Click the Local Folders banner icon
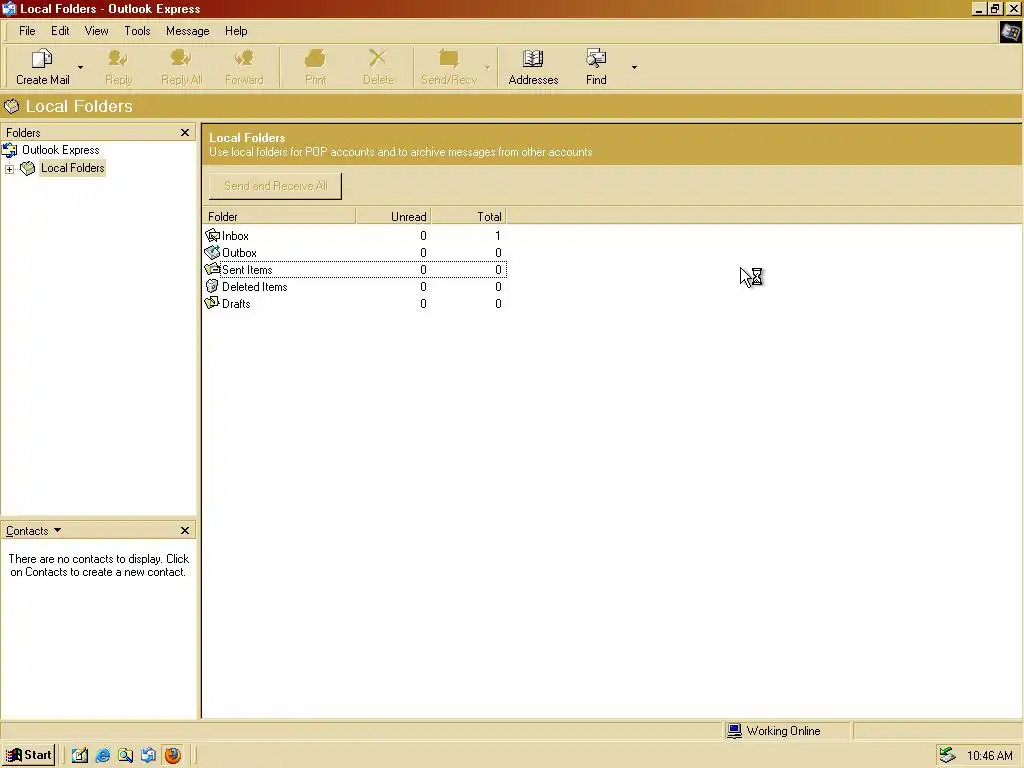 pyautogui.click(x=12, y=106)
